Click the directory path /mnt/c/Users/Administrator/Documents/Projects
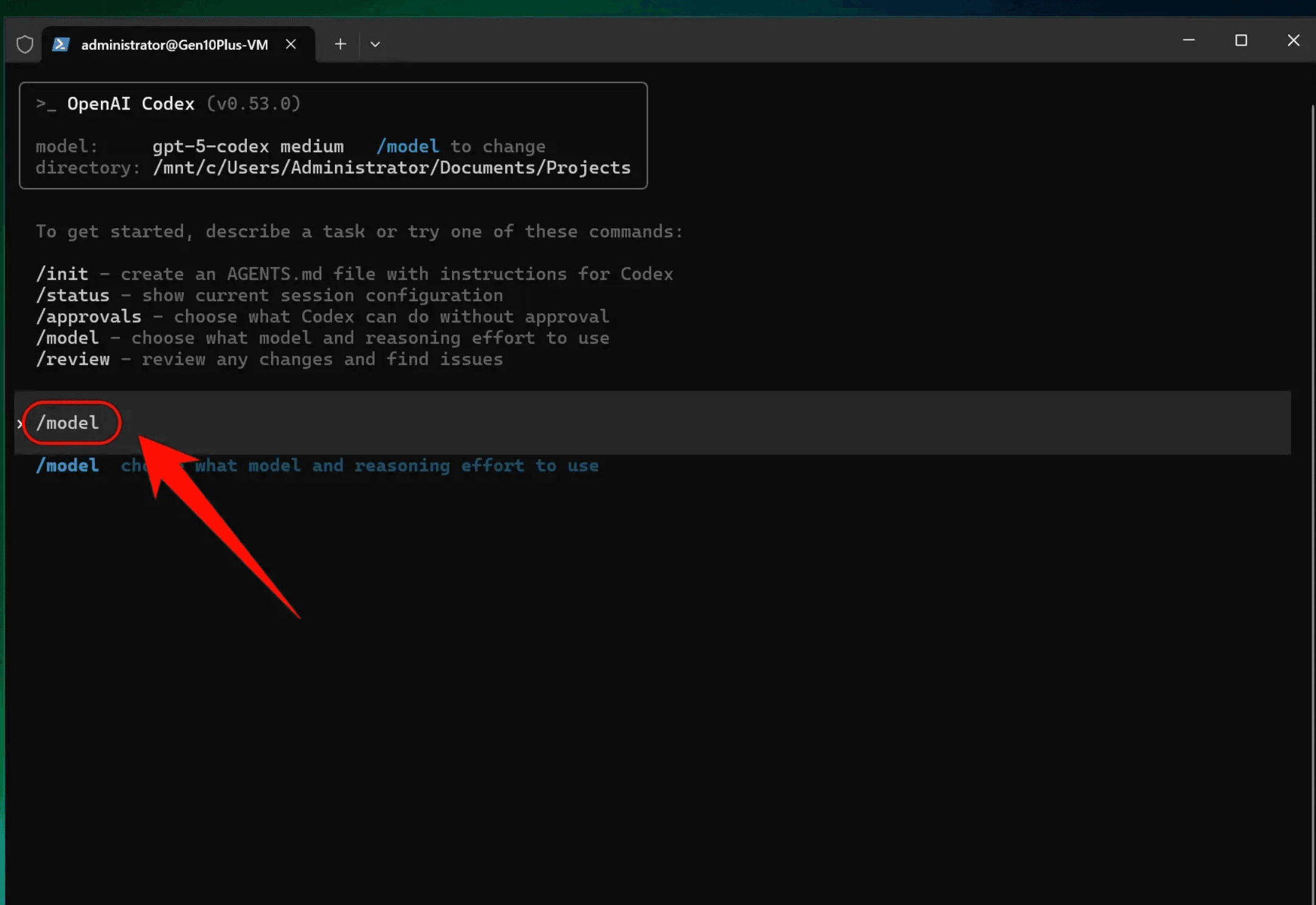Image resolution: width=1316 pixels, height=905 pixels. click(392, 168)
